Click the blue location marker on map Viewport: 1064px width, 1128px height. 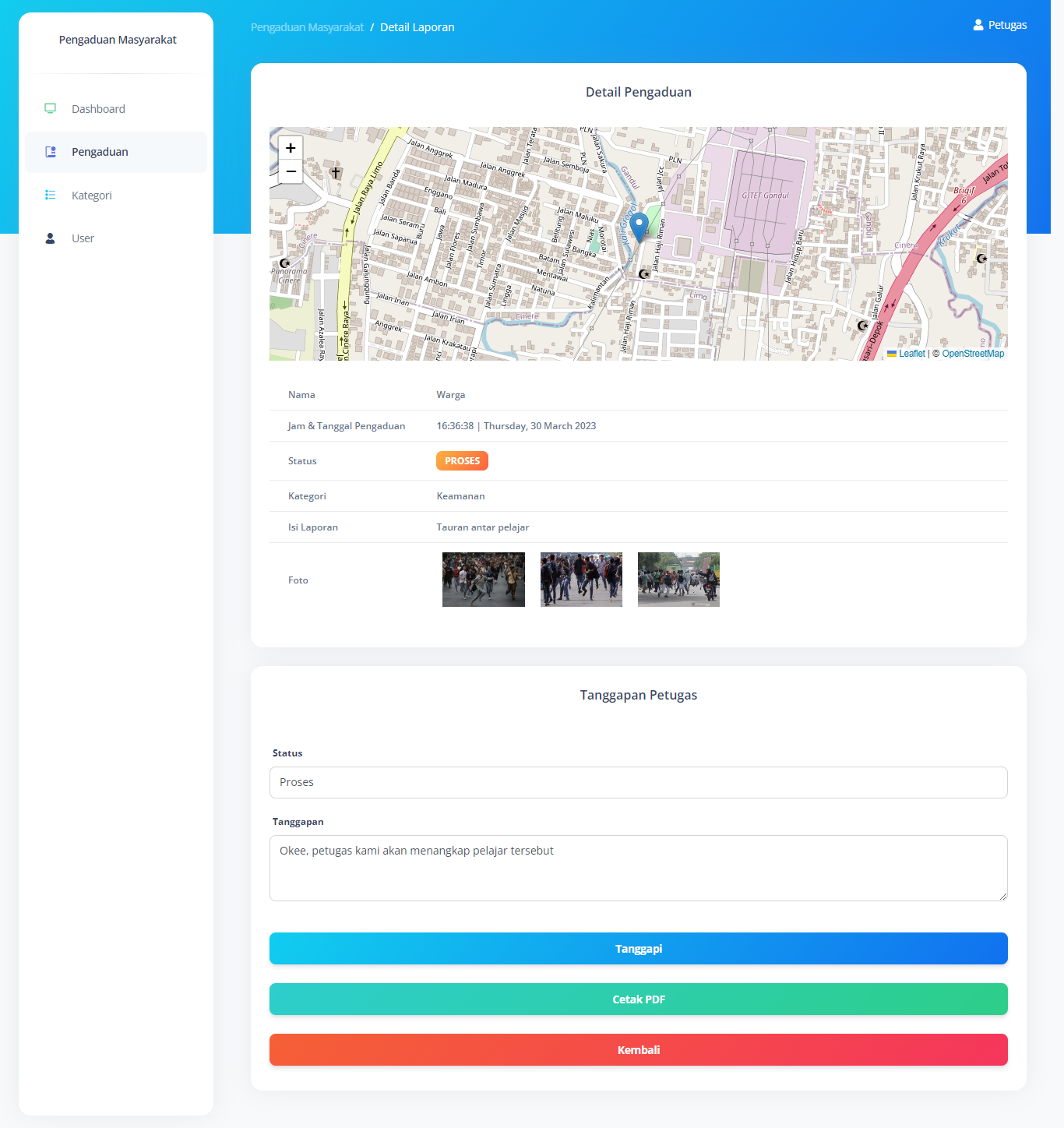(639, 226)
